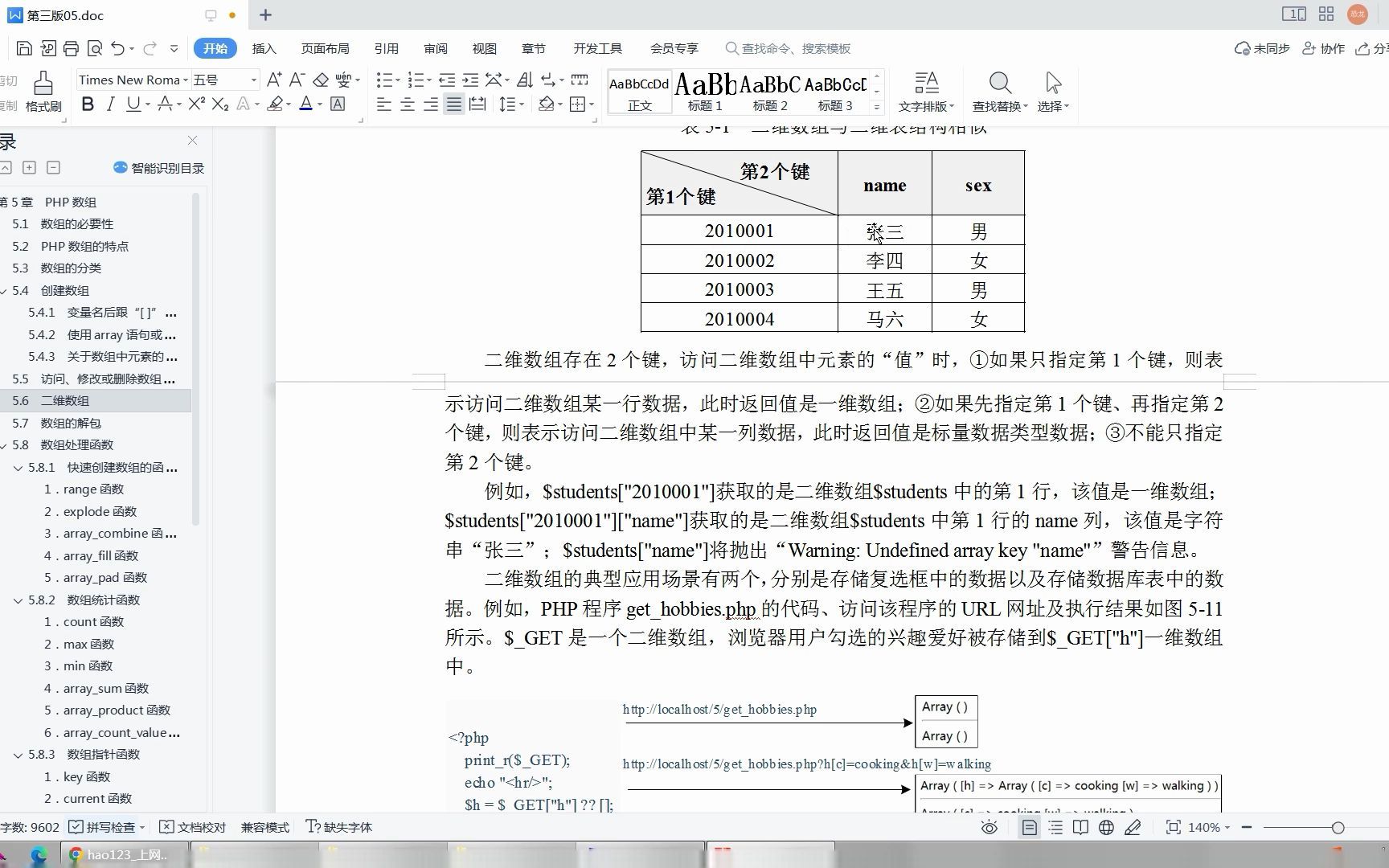Toggle page view mode in status bar
The image size is (1389, 868).
tap(1030, 827)
